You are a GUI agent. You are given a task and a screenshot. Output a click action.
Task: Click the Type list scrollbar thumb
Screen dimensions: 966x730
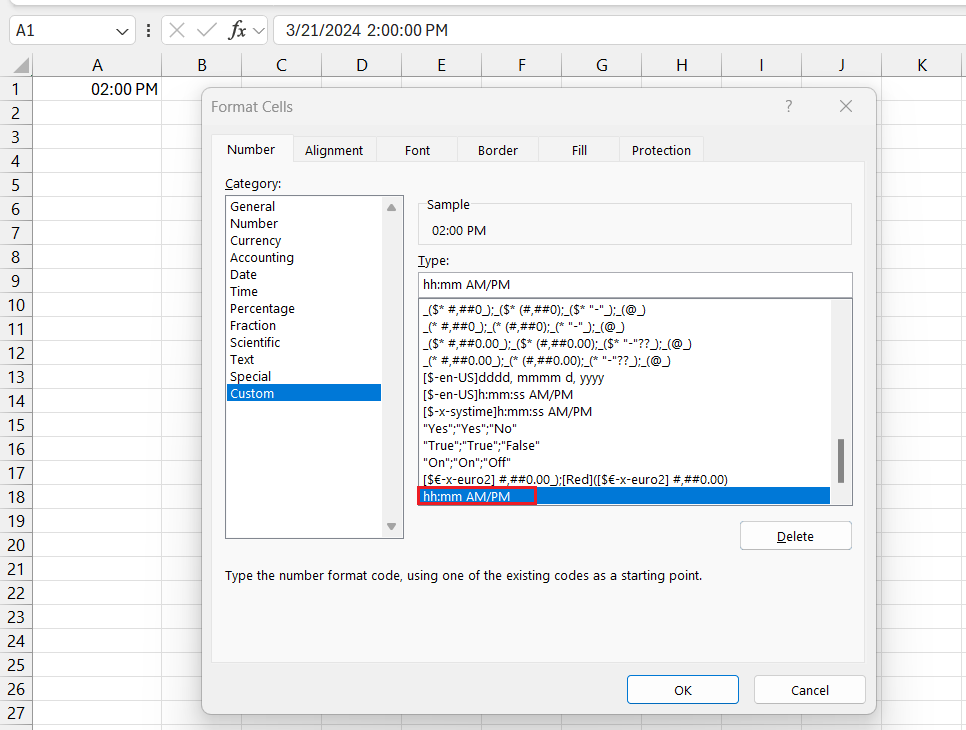point(841,461)
